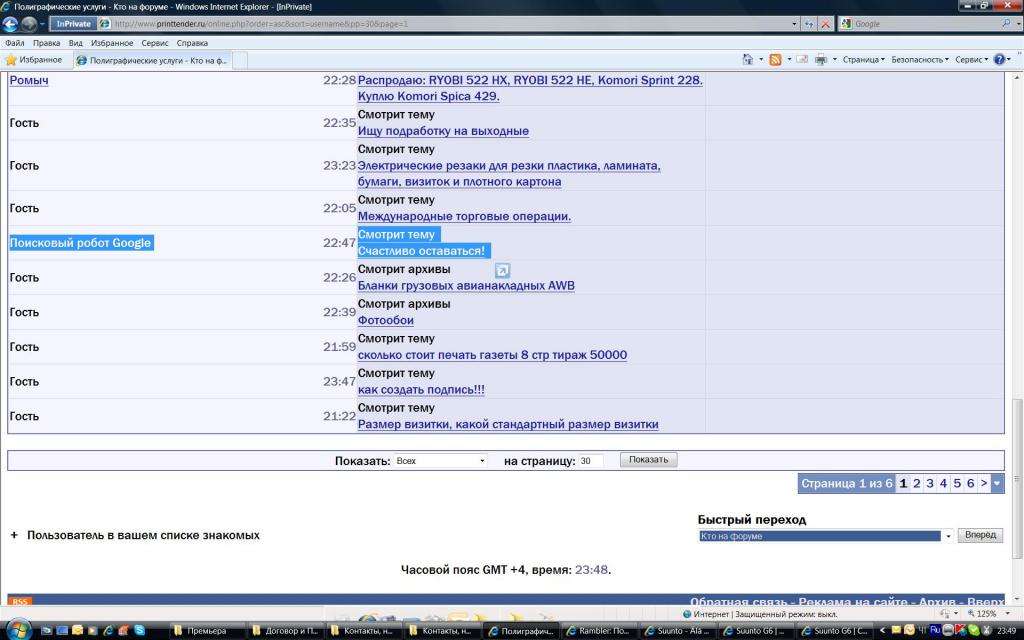Expand the 'Кто на форуме' quick jump dropdown
This screenshot has height=640, width=1024.
[x=825, y=536]
